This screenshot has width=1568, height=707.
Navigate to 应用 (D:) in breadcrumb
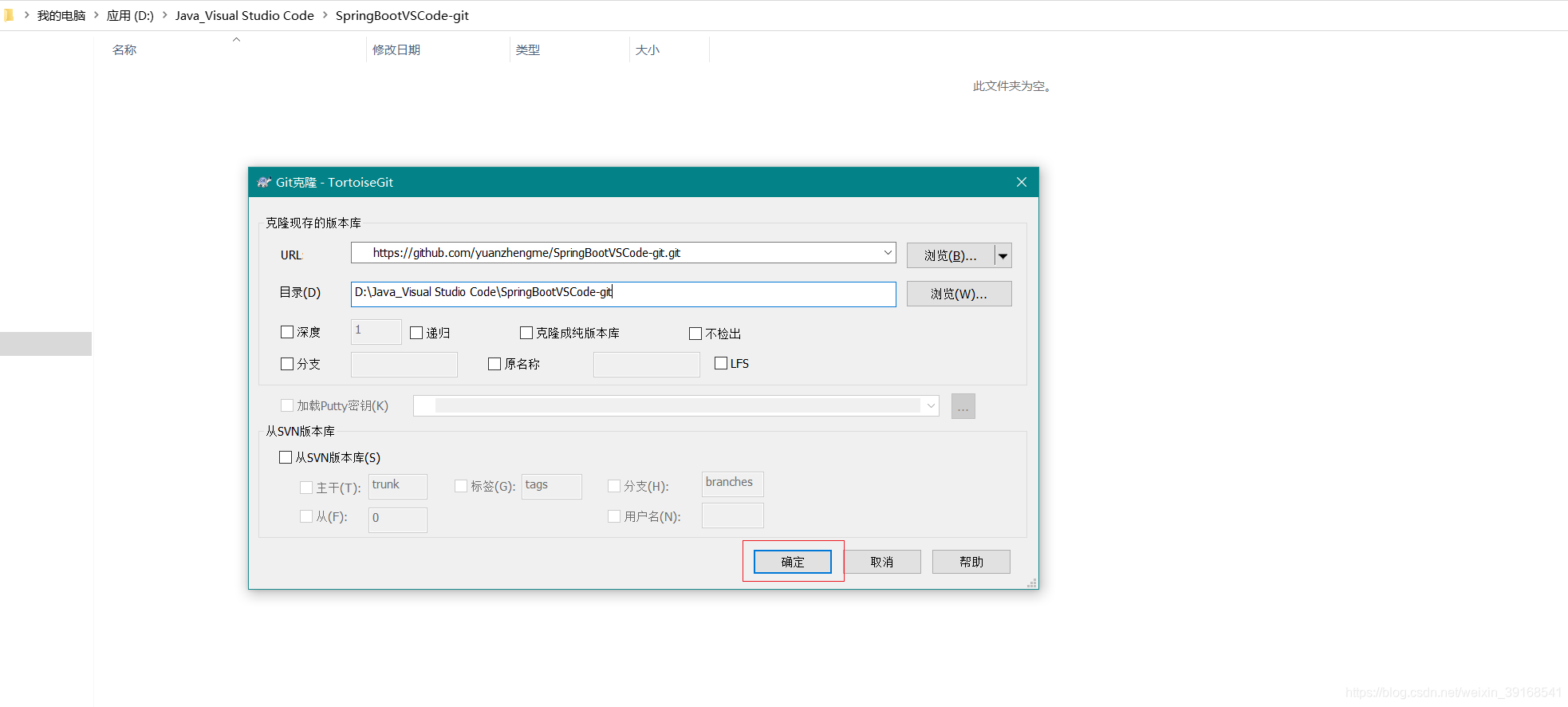click(x=130, y=15)
